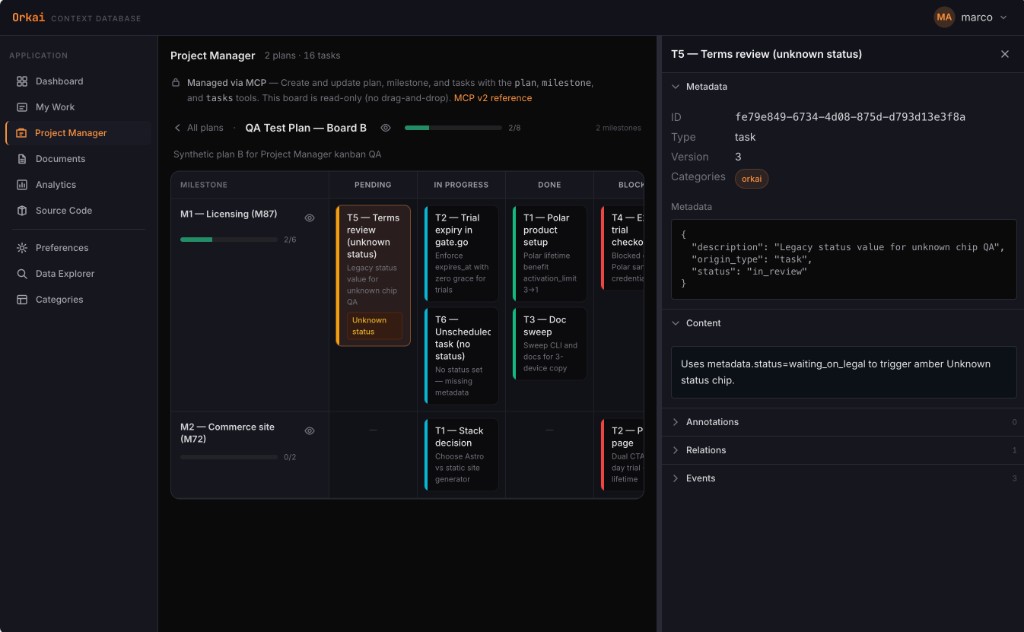Viewport: 1024px width, 632px height.
Task: Select the Project Manager sidebar icon
Action: coord(22,133)
